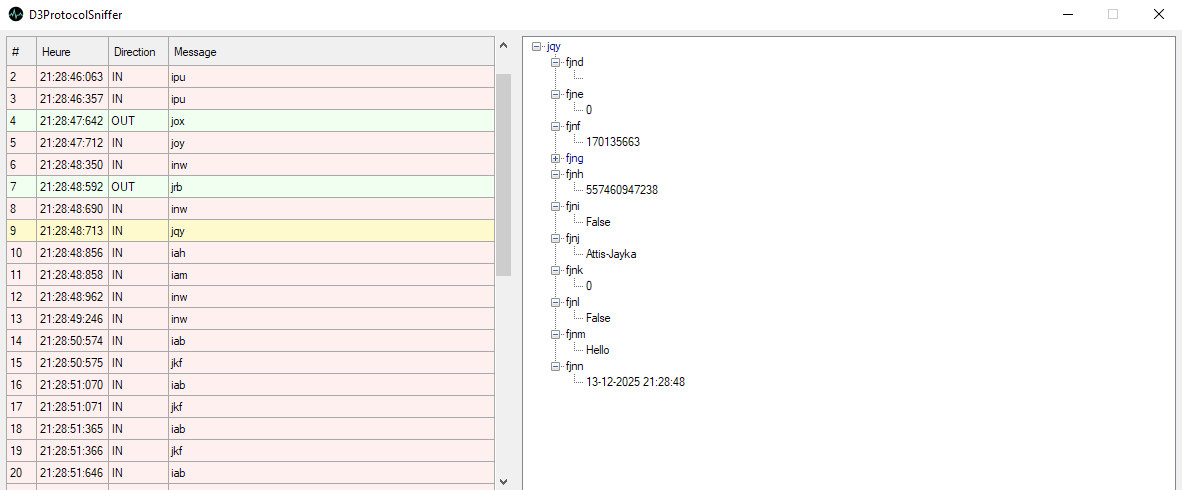This screenshot has height=490, width=1182.
Task: Expand the fjng tree node
Action: (x=556, y=158)
